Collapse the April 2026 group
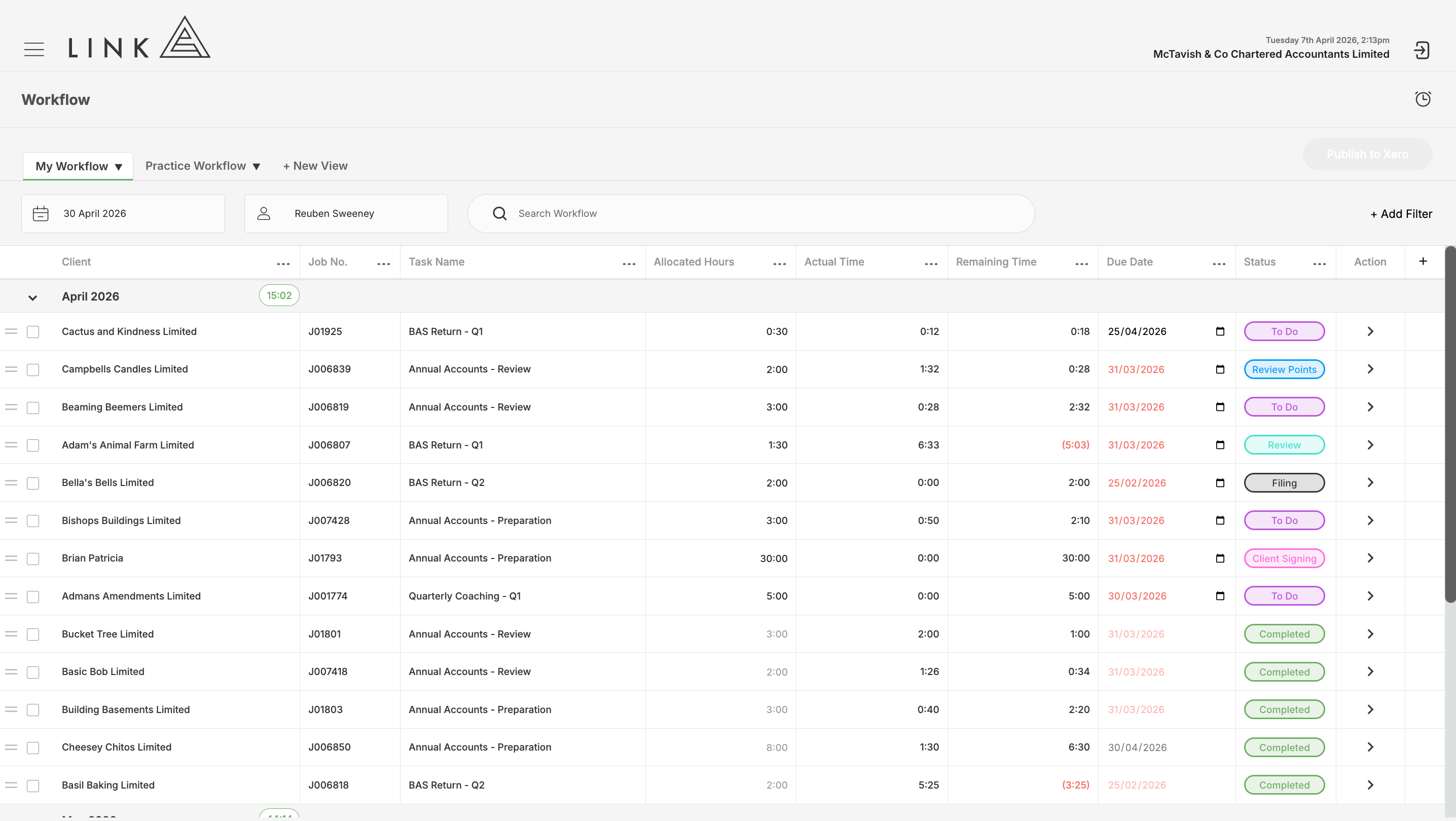The image size is (1456, 821). coord(33,297)
